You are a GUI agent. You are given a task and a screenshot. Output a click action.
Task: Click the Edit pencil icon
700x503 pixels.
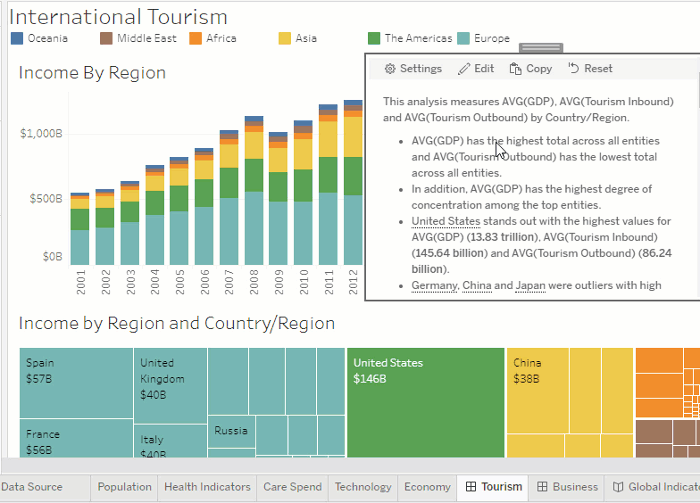pos(464,69)
